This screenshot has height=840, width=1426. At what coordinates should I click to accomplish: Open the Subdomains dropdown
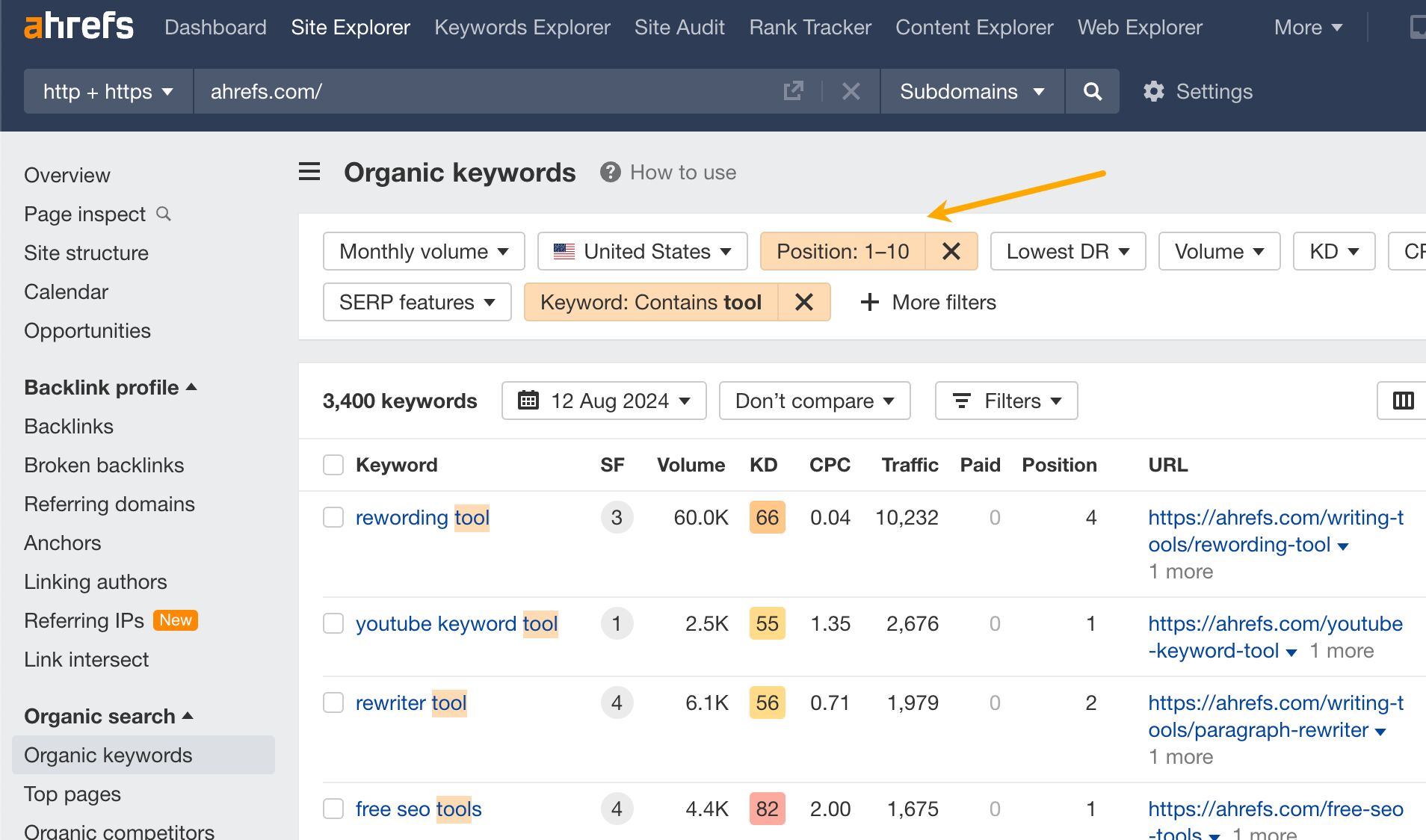[970, 91]
